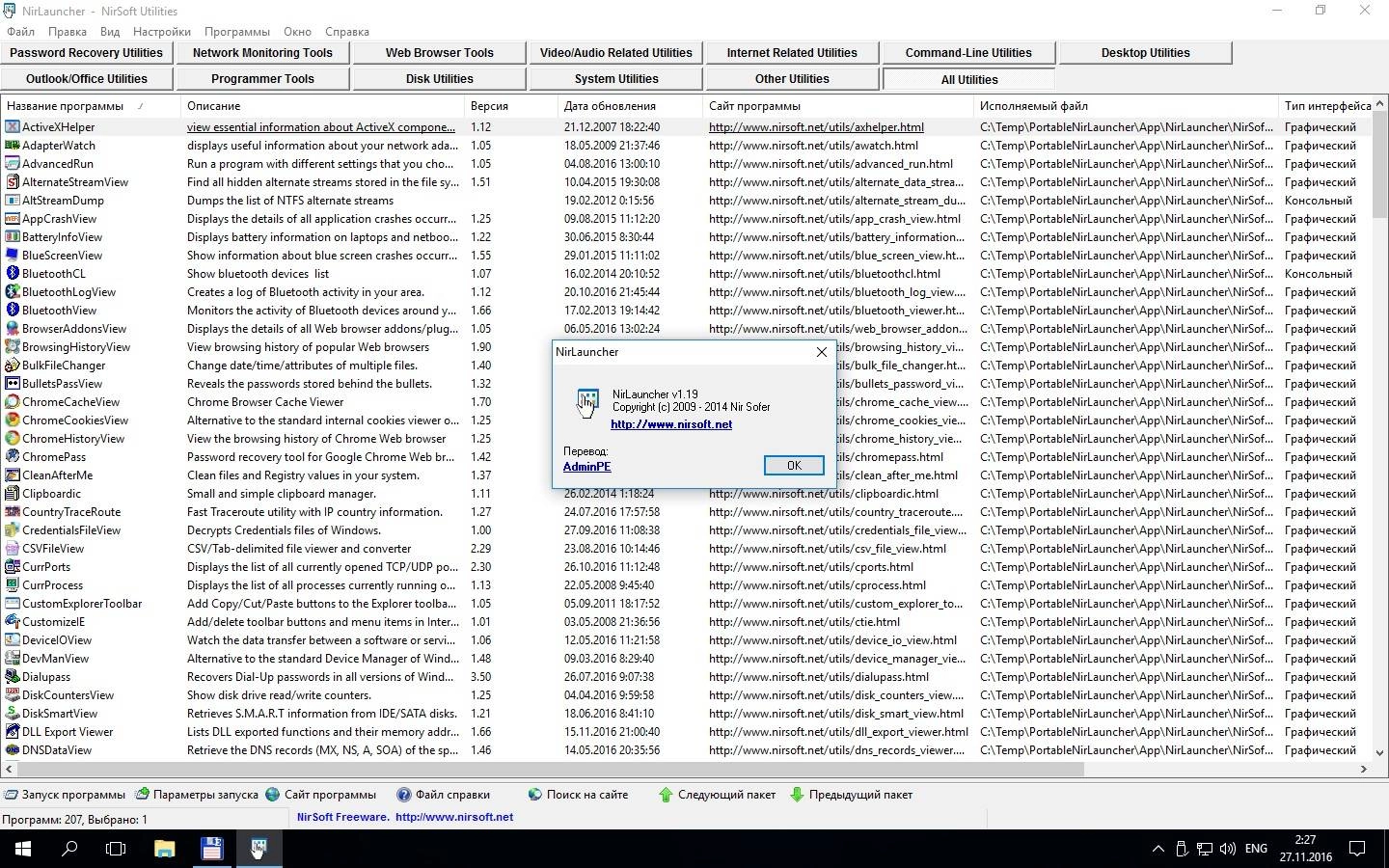Viewport: 1389px width, 868px height.
Task: Open Сайт программы from the bottom toolbar
Action: tap(320, 795)
